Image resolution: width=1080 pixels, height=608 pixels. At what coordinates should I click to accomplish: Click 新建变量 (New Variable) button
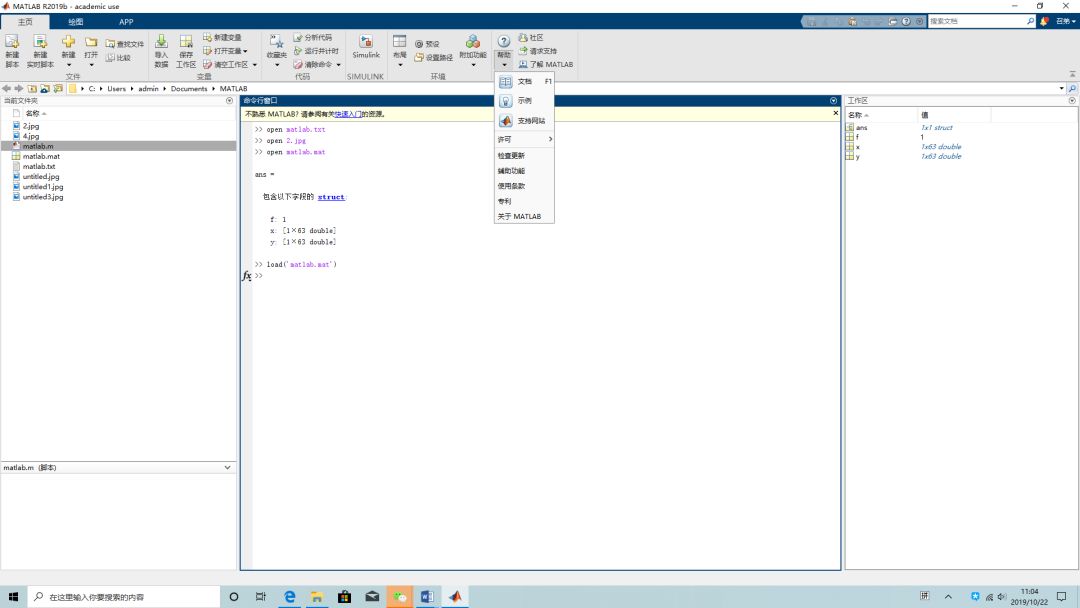coord(222,37)
